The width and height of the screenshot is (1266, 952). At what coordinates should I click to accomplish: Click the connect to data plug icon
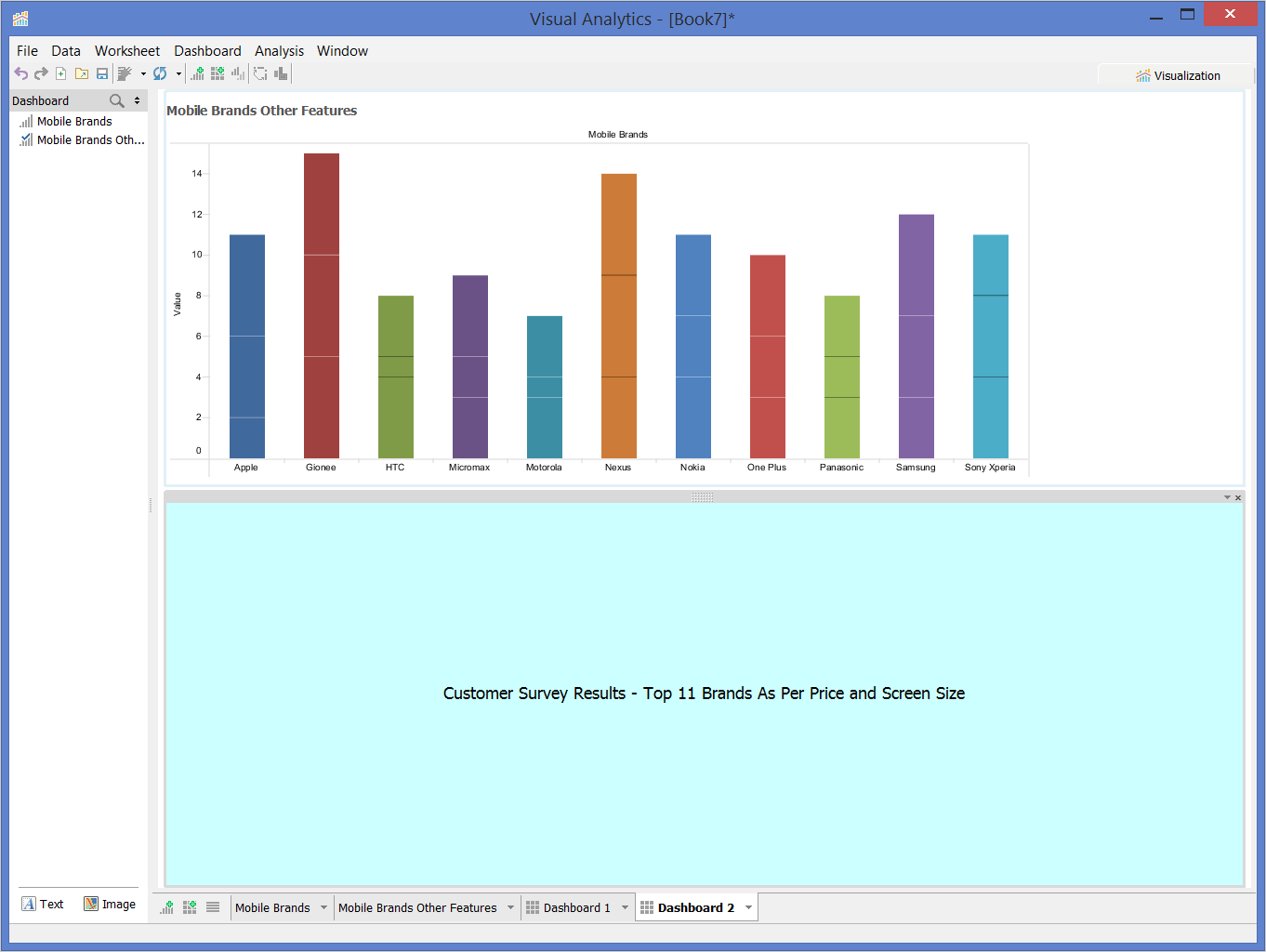[x=125, y=73]
